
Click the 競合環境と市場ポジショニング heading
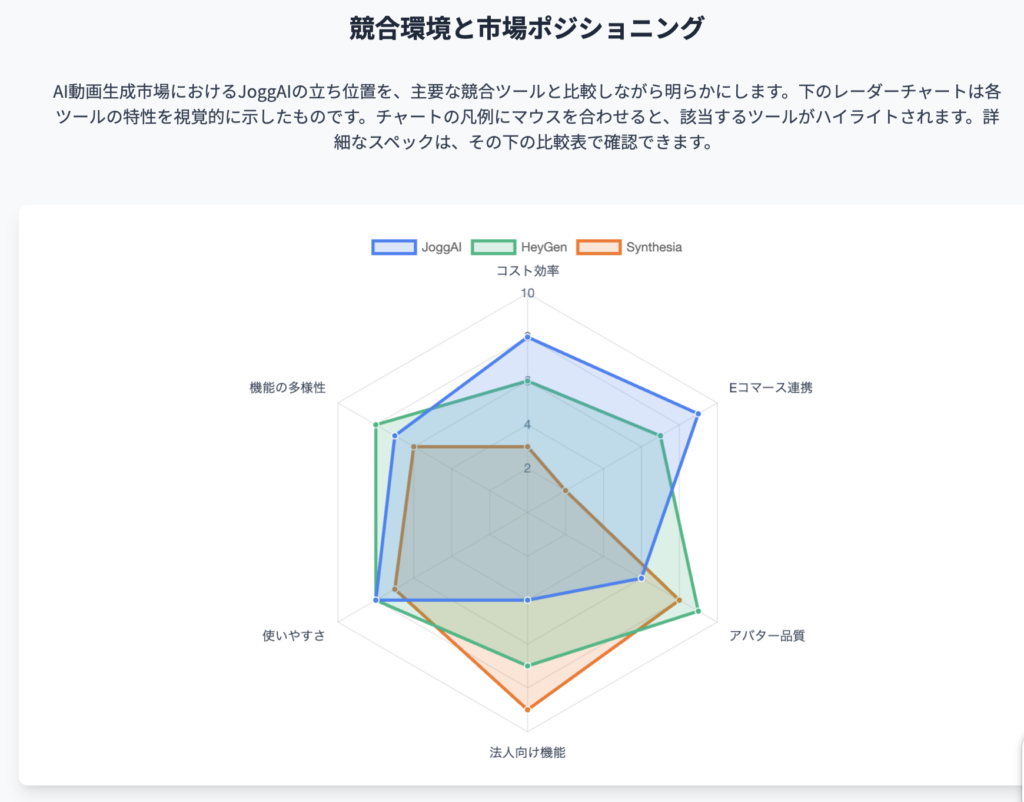click(526, 29)
